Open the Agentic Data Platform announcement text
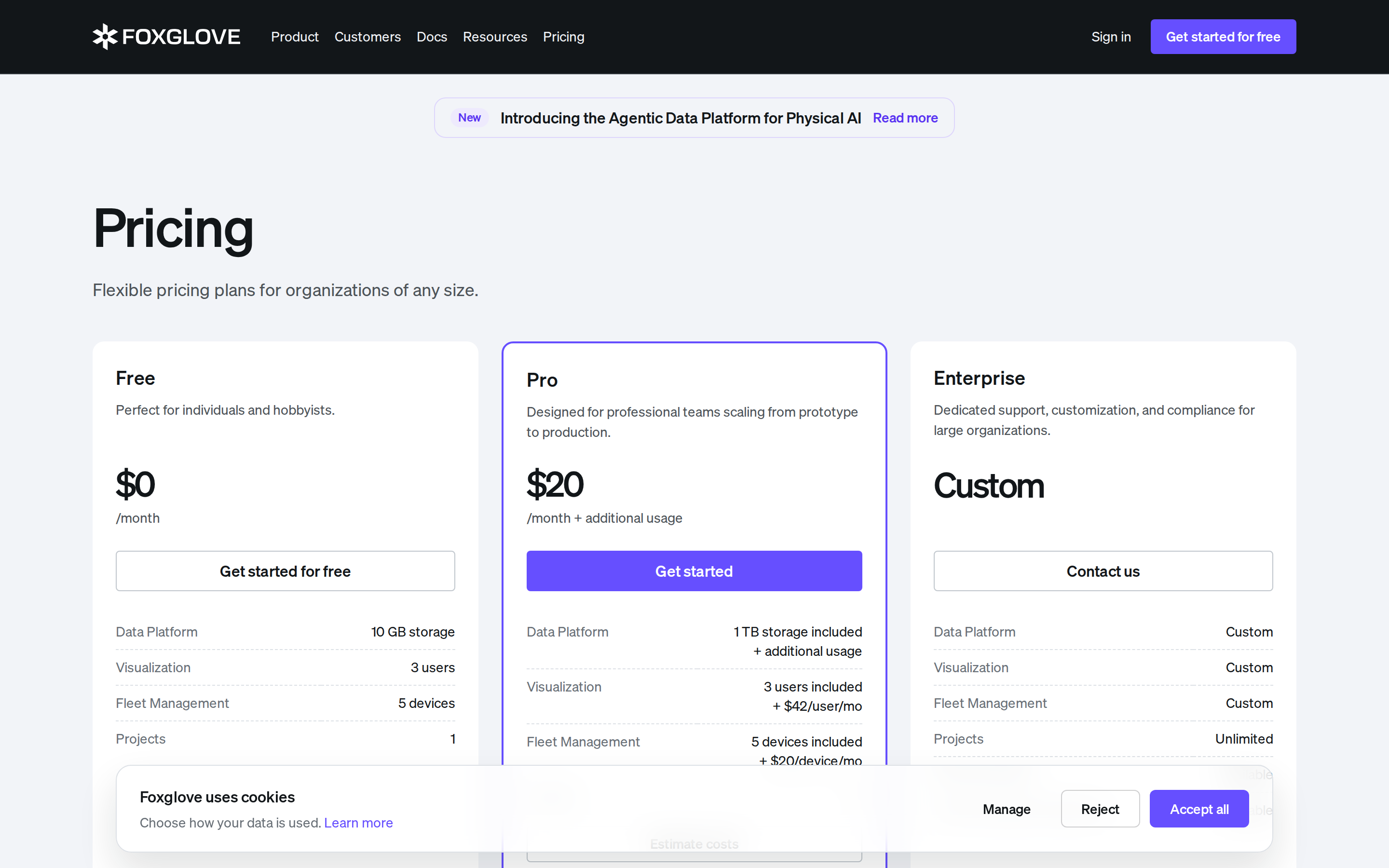 (680, 118)
